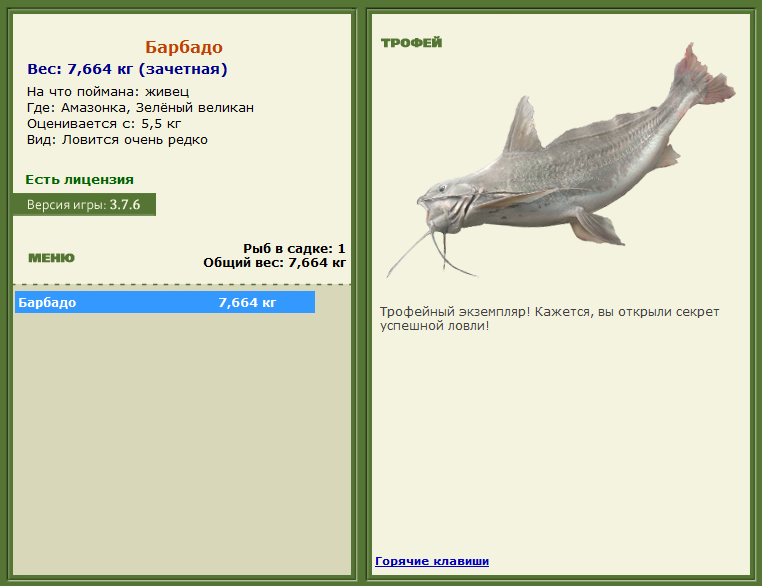
Task: Click the ТРОФЕЙ heading
Action: tap(412, 43)
